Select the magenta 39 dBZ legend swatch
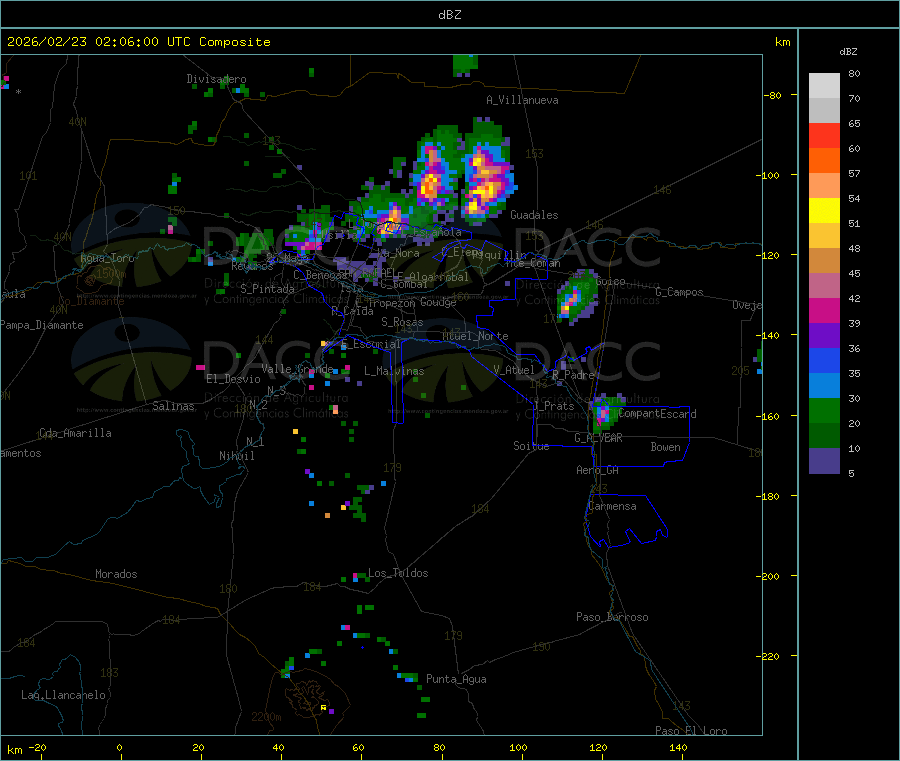The height and width of the screenshot is (761, 900). coord(824,310)
